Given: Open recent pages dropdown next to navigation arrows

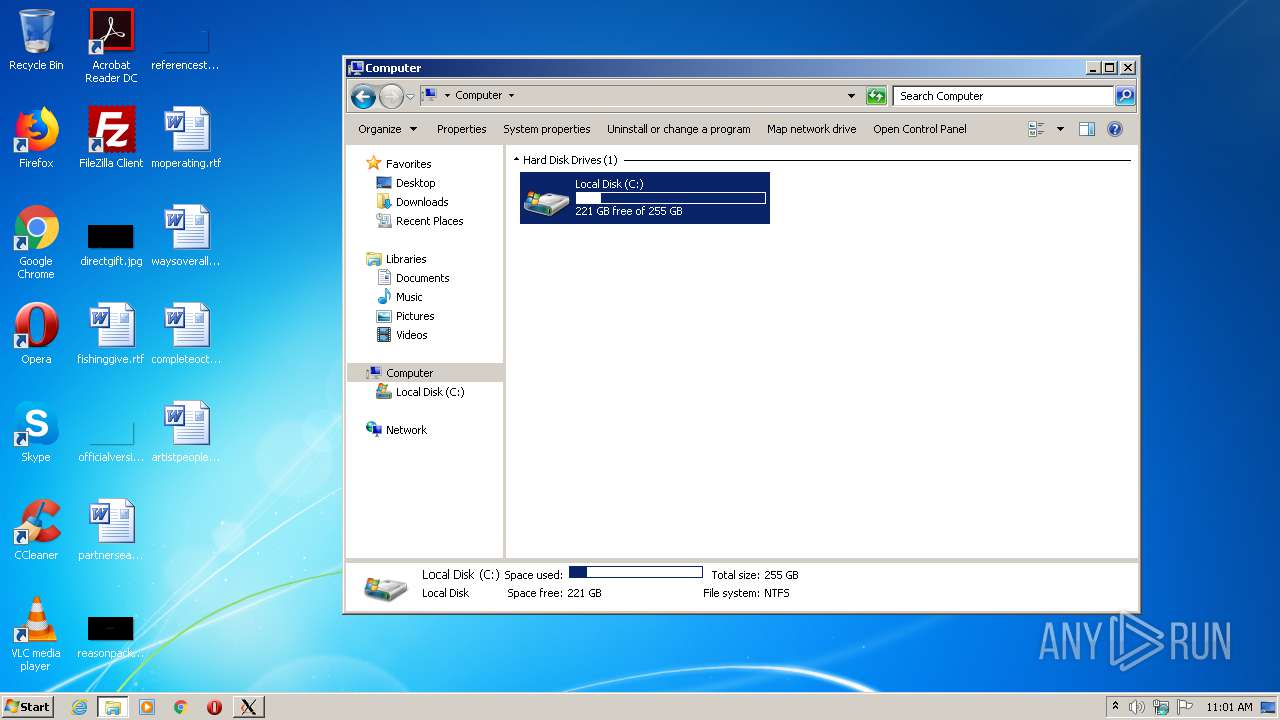Looking at the screenshot, I should pyautogui.click(x=410, y=97).
